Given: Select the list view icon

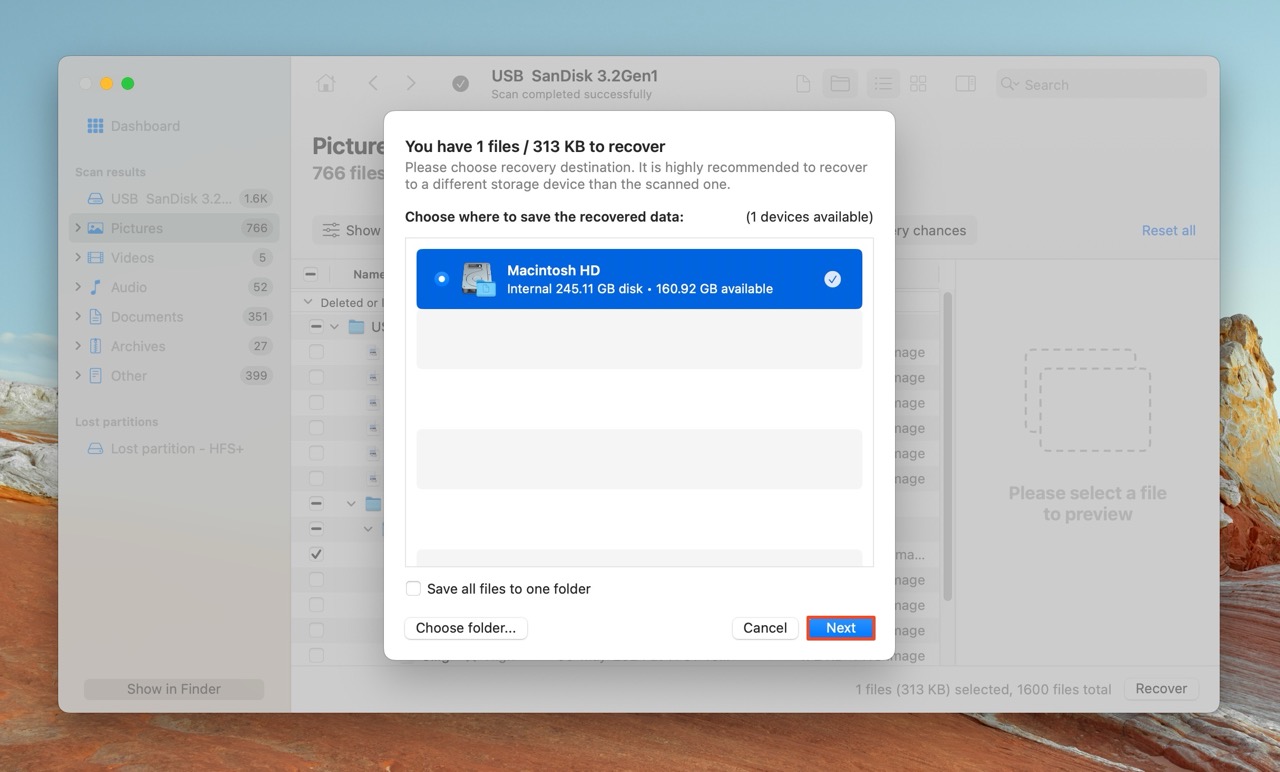Looking at the screenshot, I should pos(883,84).
